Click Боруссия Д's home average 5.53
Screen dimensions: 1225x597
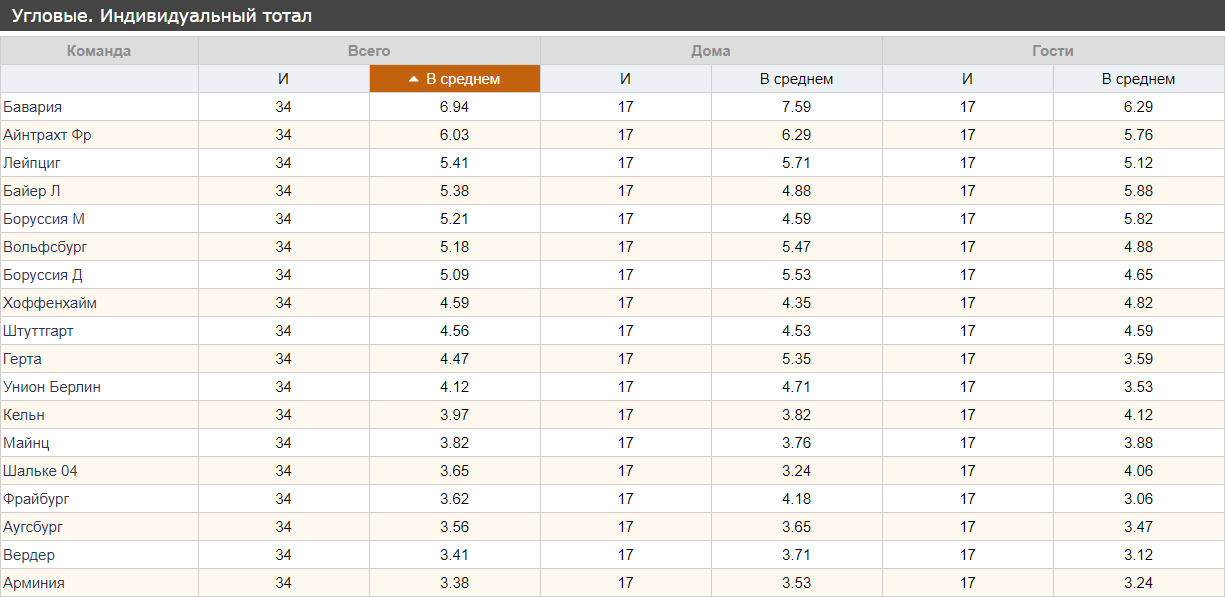(797, 275)
